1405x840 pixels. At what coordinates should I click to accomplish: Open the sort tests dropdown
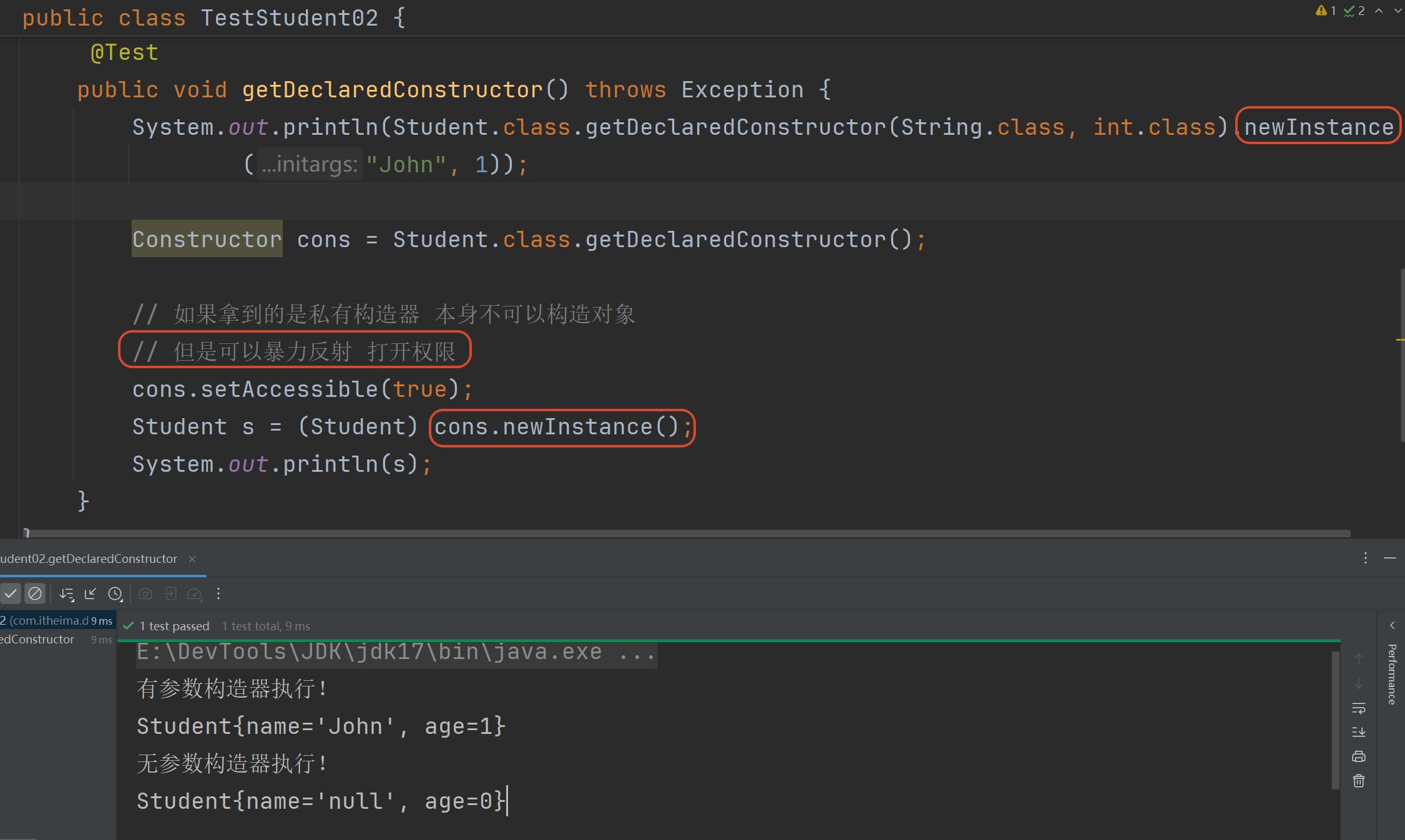point(67,594)
